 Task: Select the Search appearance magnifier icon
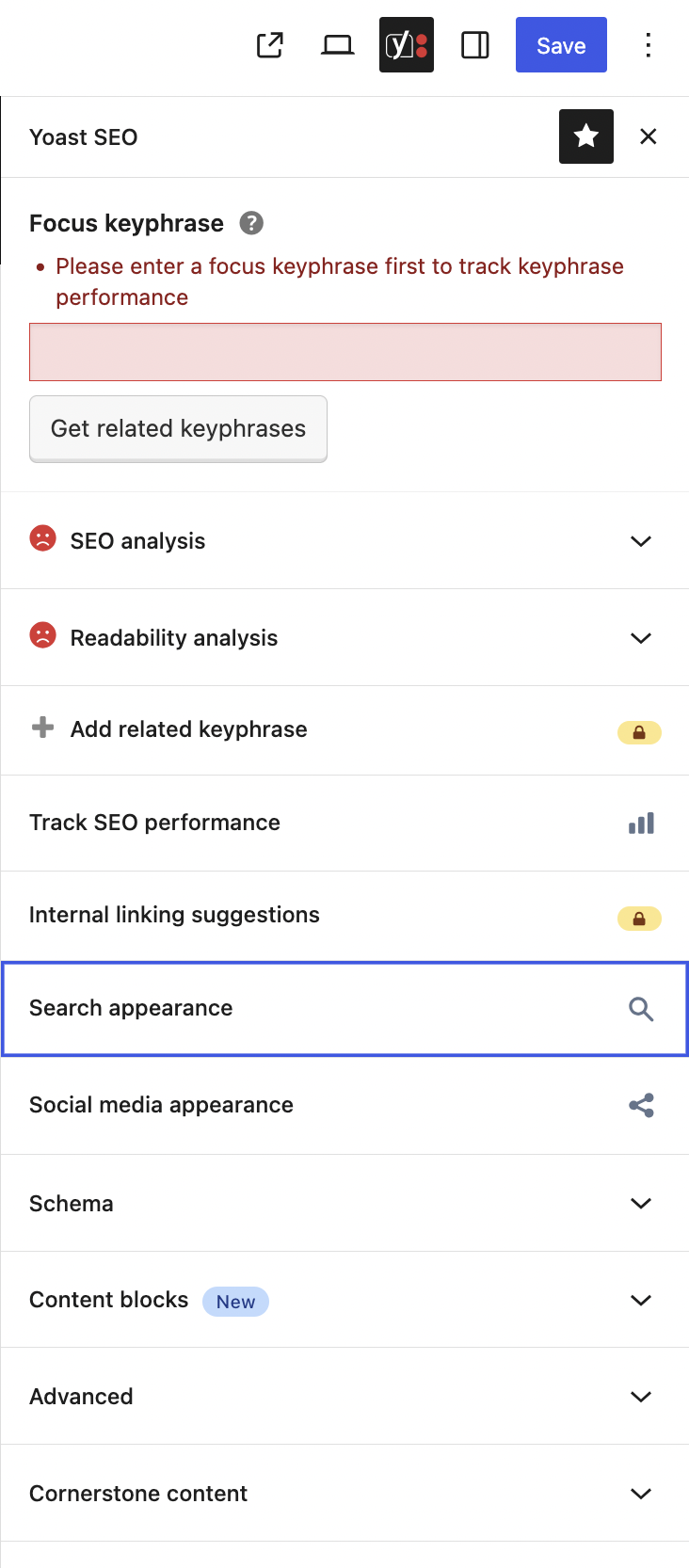tap(641, 1008)
